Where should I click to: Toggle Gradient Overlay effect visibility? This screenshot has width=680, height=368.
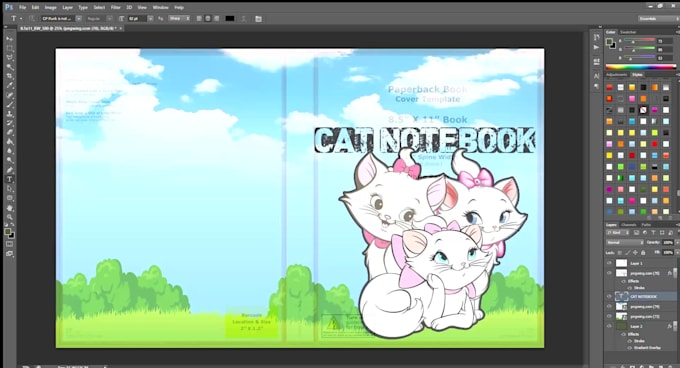coord(630,348)
